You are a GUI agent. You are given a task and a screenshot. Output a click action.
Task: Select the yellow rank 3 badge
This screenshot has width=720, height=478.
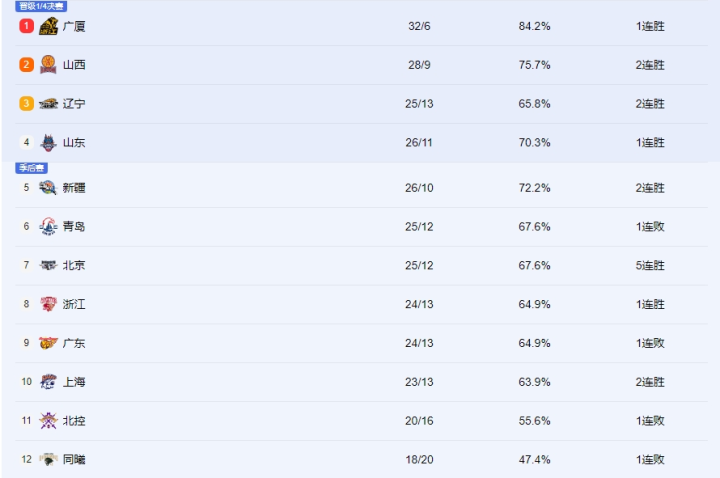point(26,104)
